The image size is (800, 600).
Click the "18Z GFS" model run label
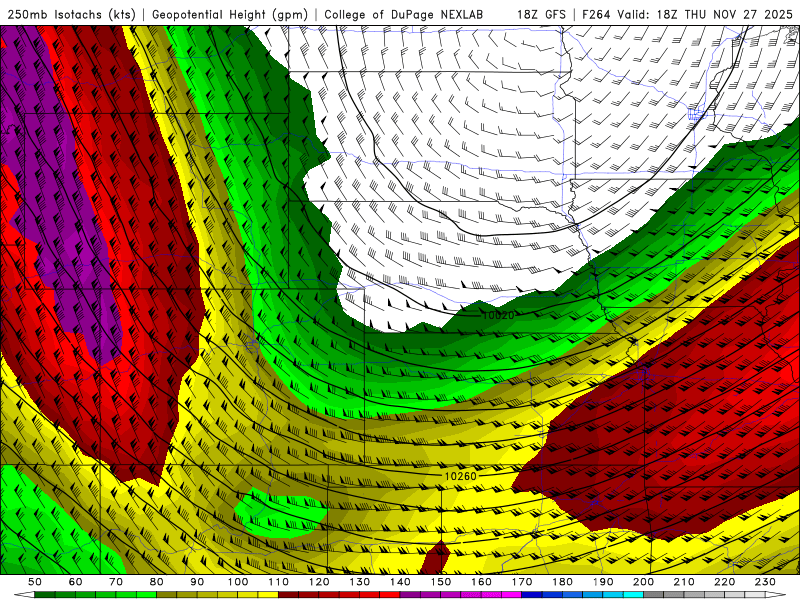tap(541, 14)
